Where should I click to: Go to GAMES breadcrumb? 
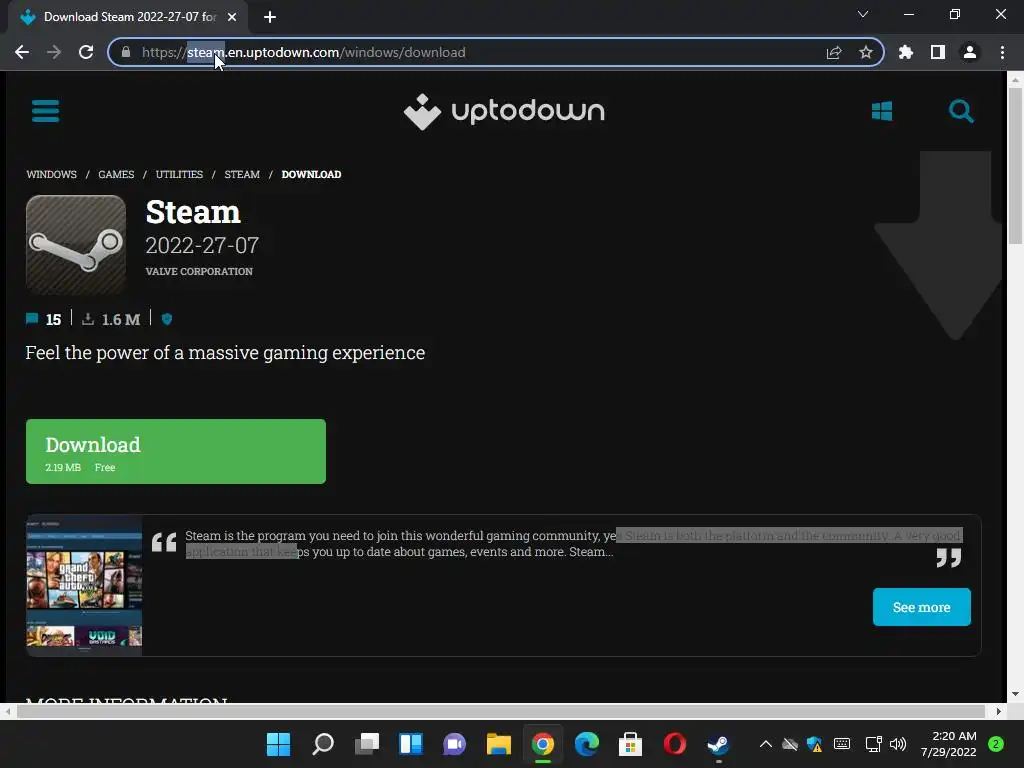point(116,174)
